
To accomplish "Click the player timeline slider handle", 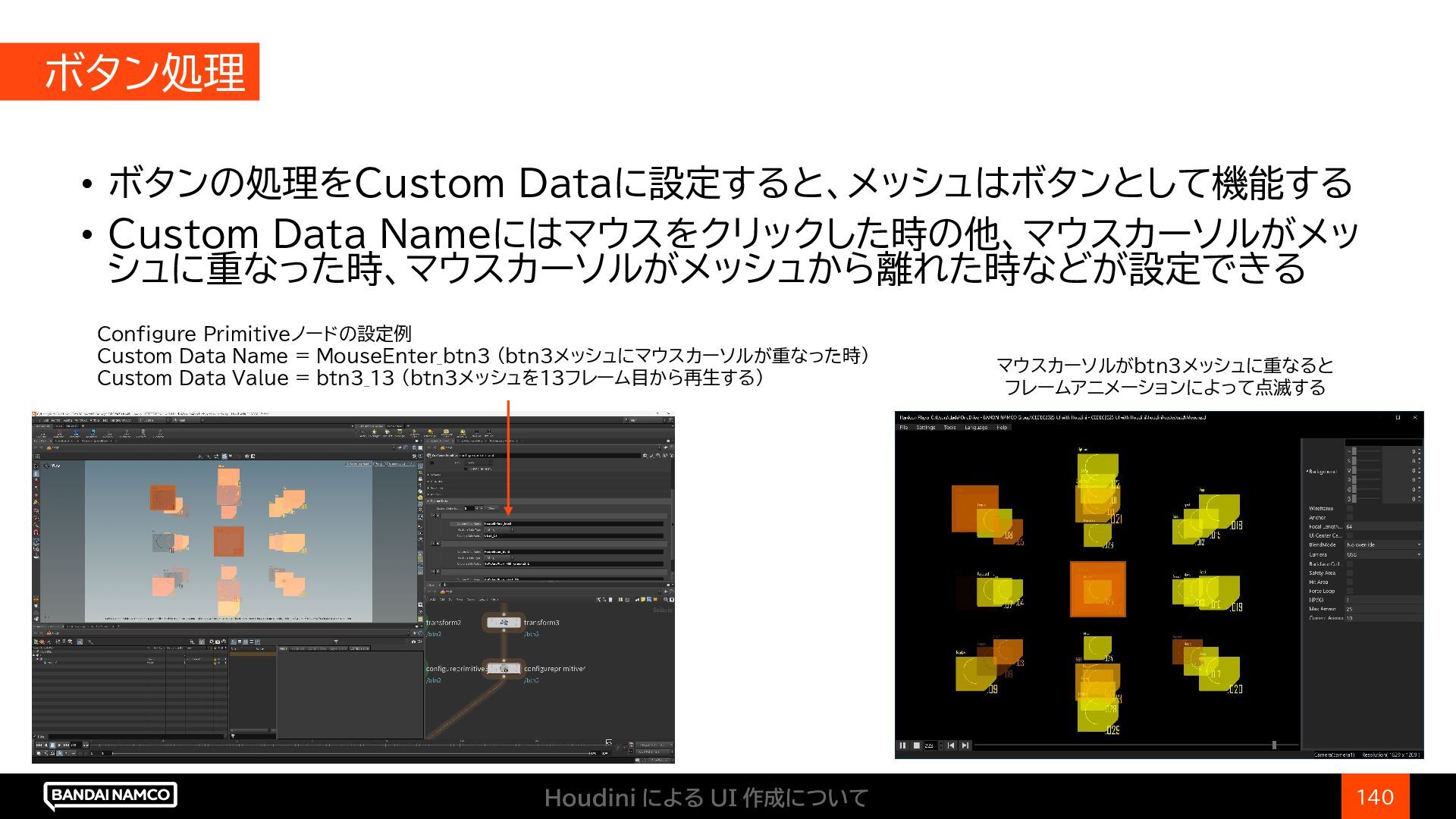I will click(1274, 745).
